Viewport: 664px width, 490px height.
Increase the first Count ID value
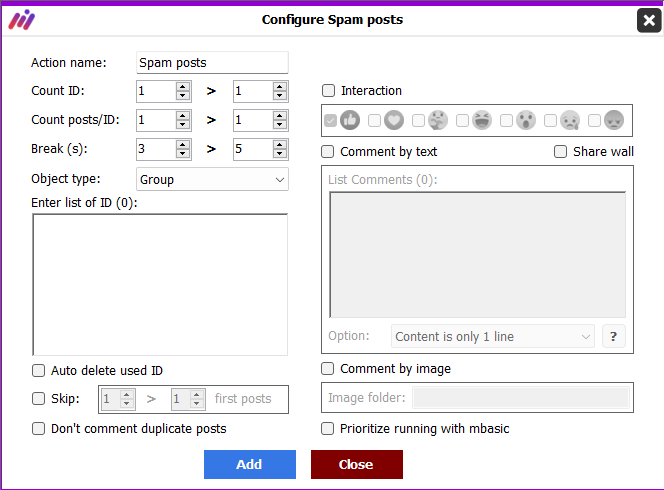pyautogui.click(x=183, y=86)
